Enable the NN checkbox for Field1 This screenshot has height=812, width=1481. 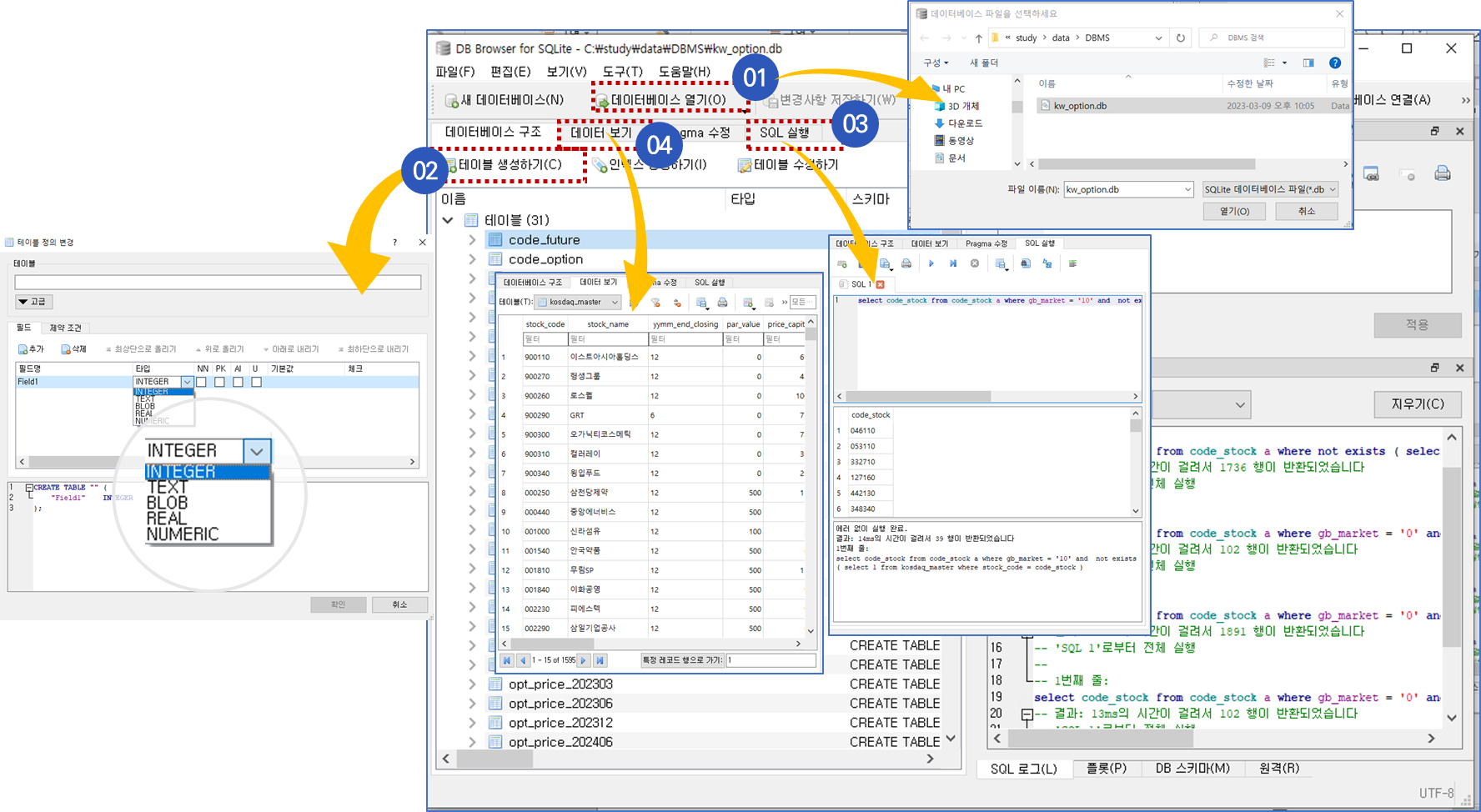[201, 381]
